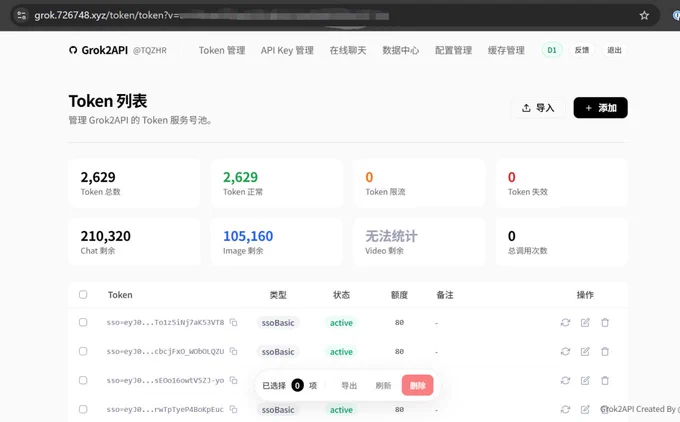This screenshot has width=680, height=422.
Task: Check the box for token ending -yo
Action: (83, 380)
